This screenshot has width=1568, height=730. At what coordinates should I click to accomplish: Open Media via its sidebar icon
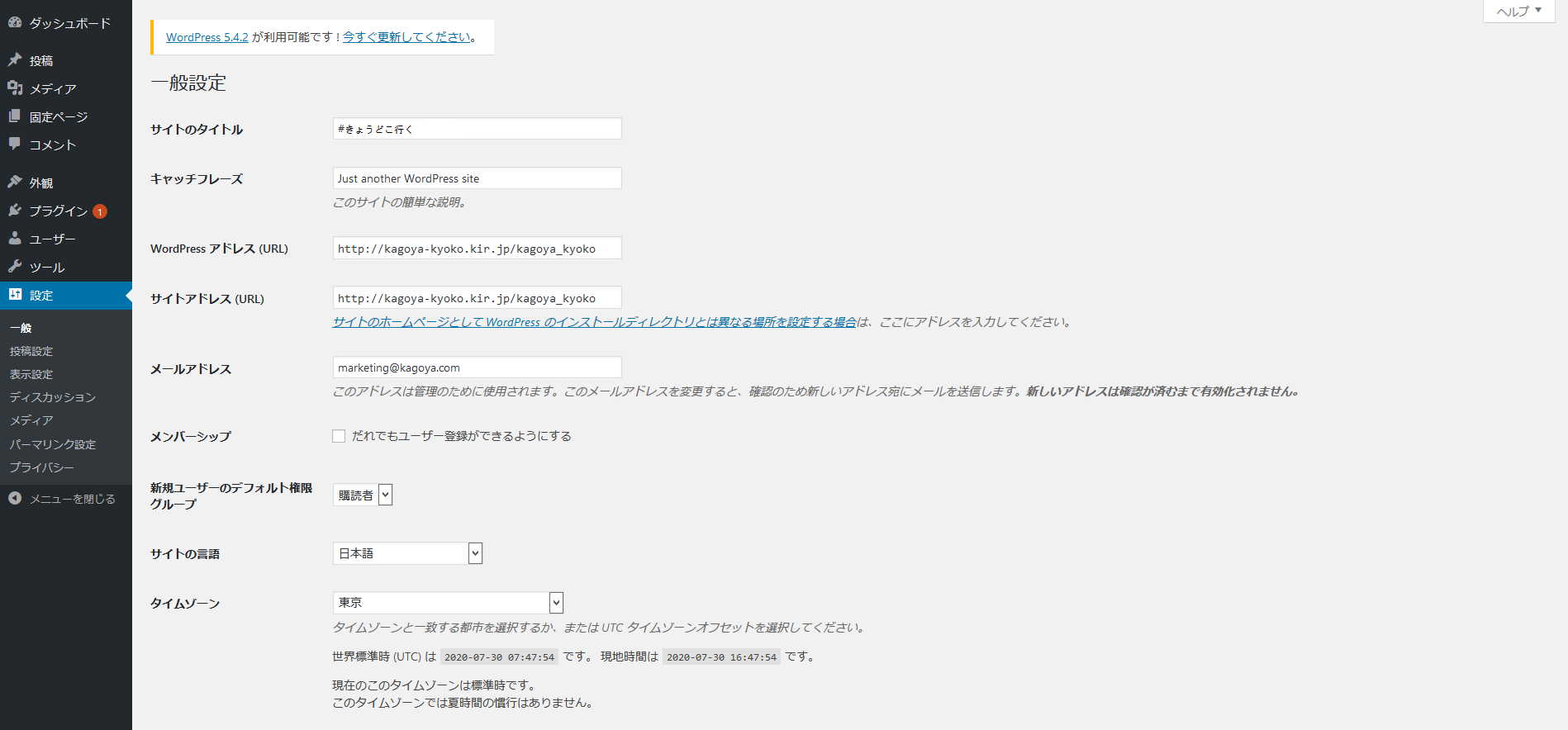coord(15,88)
